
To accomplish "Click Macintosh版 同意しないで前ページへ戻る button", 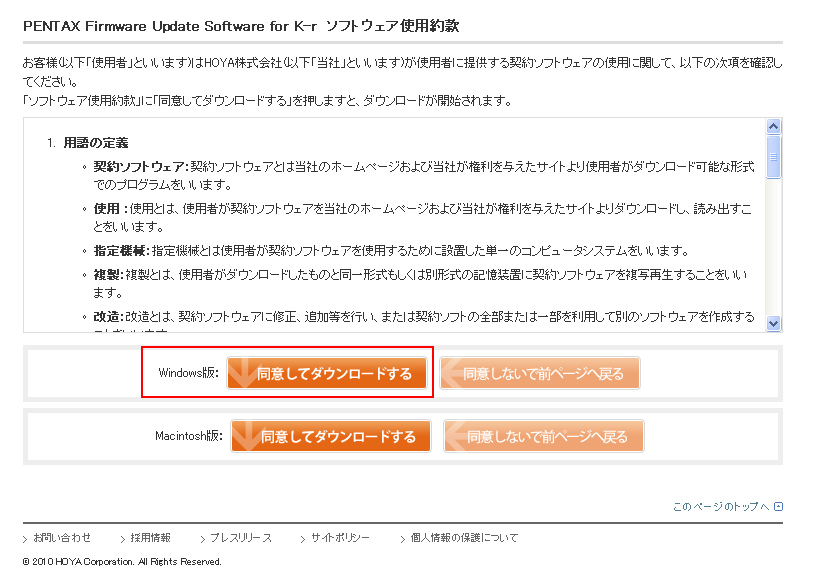I will tap(544, 436).
